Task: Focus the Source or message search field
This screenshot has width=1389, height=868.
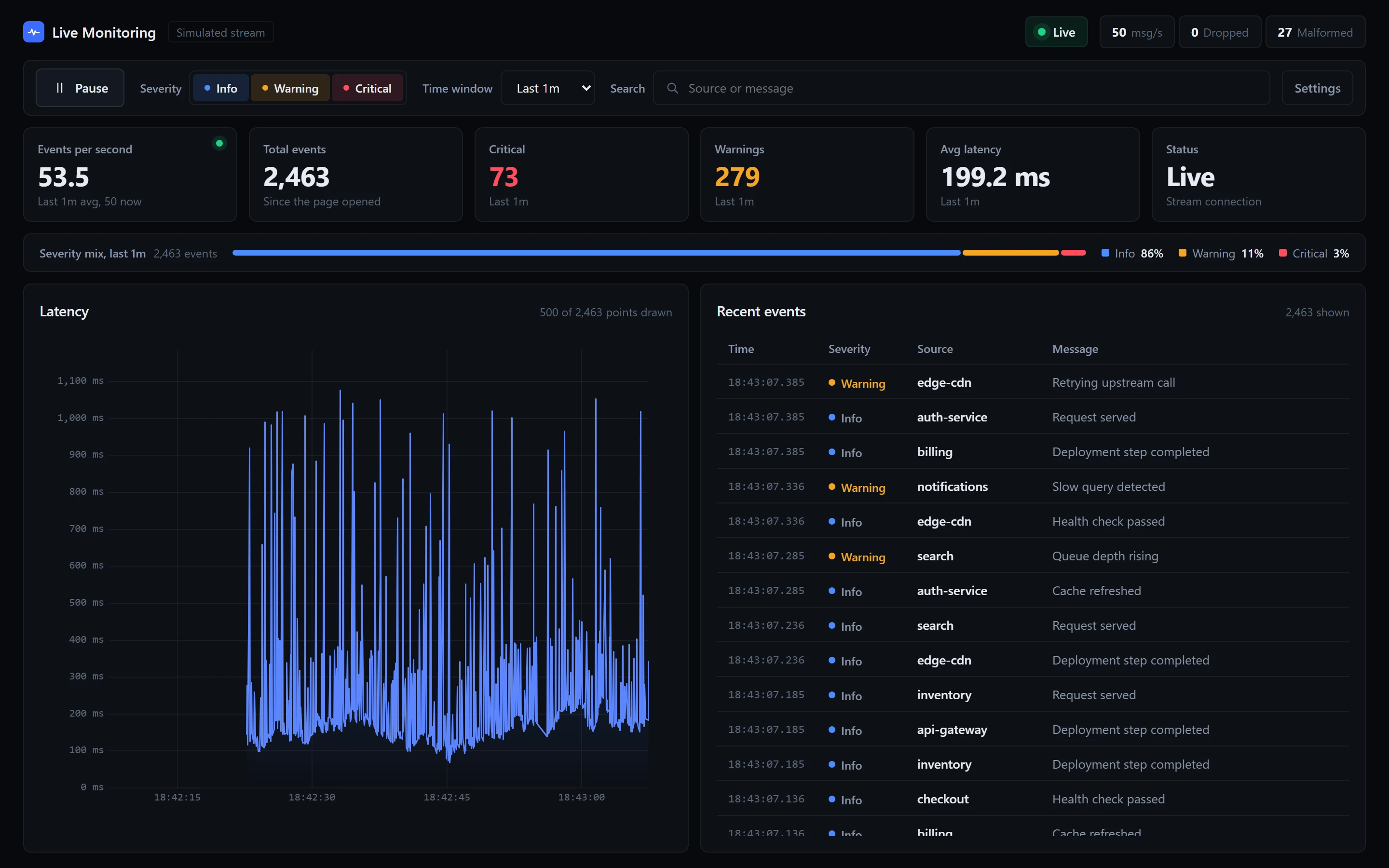Action: tap(961, 88)
